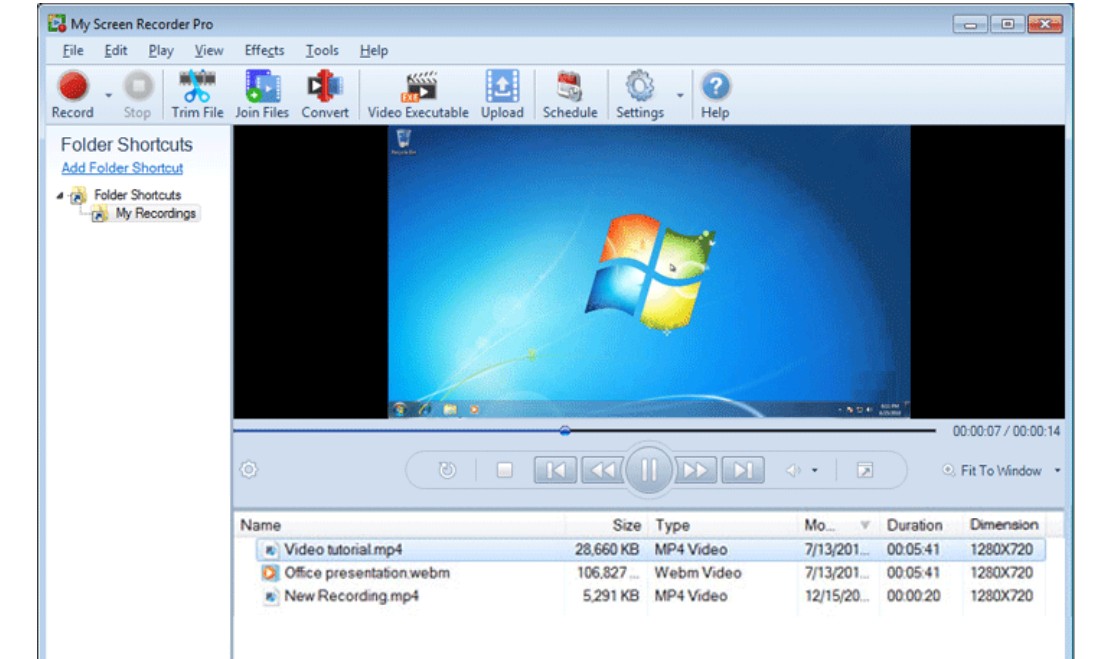The image size is (1111, 659).
Task: Click the Video tutorial.mp4 file icon
Action: coord(270,550)
